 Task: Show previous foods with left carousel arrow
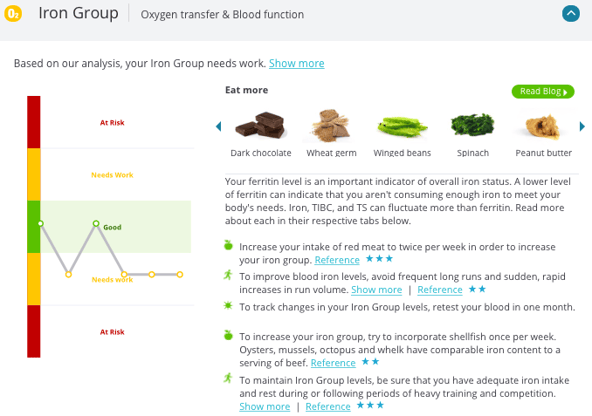218,126
